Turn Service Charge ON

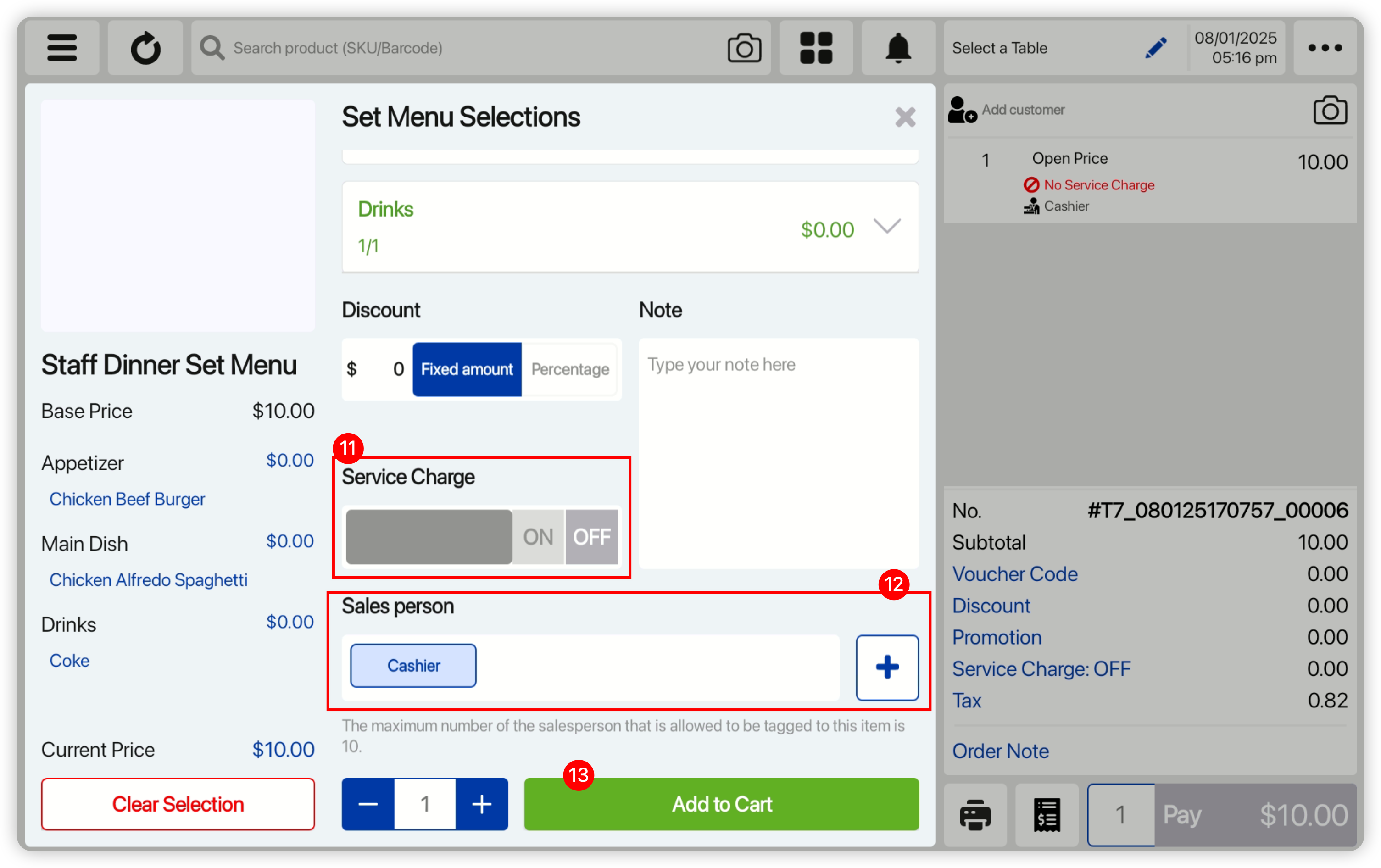point(537,537)
